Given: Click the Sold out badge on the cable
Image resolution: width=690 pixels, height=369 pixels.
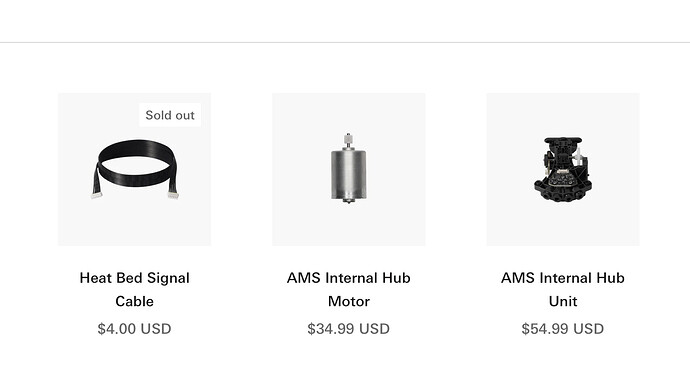Looking at the screenshot, I should click(x=170, y=115).
